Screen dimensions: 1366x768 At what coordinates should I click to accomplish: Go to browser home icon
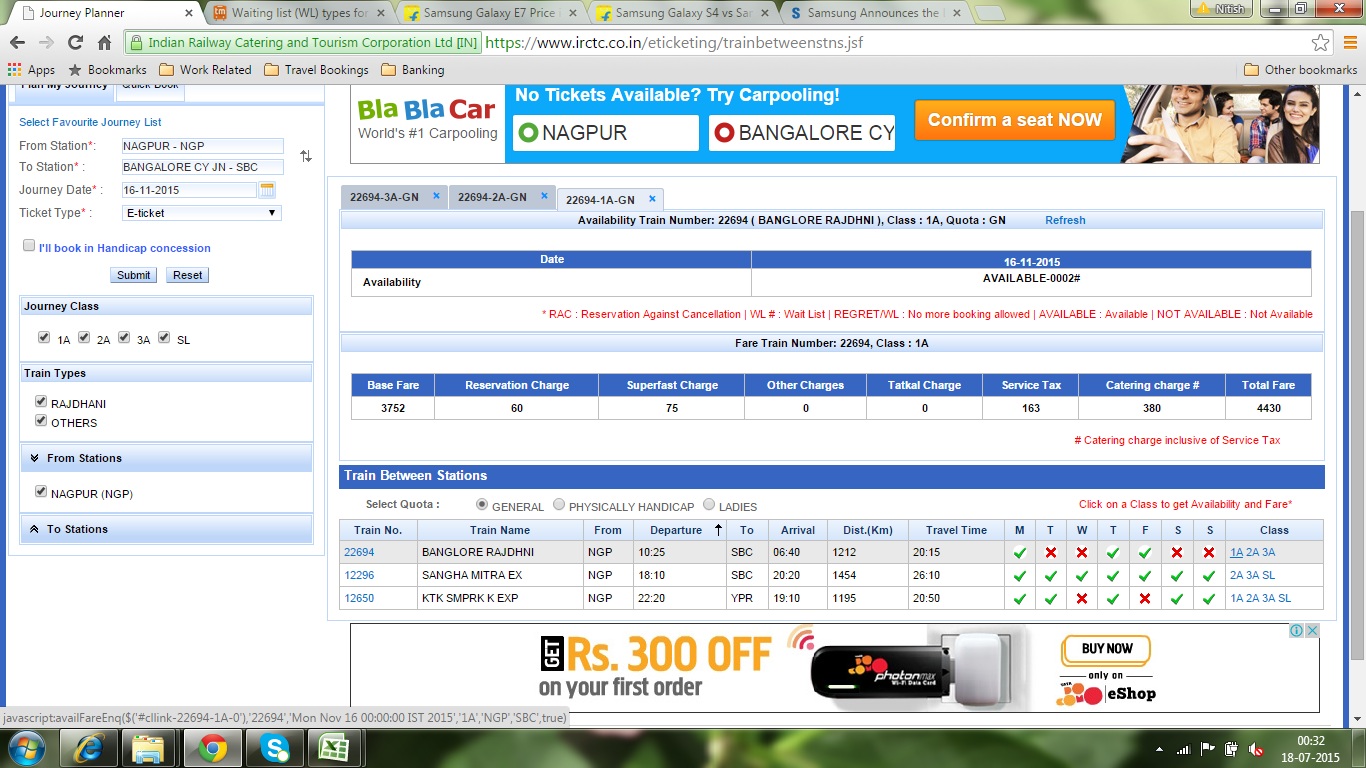click(x=104, y=43)
